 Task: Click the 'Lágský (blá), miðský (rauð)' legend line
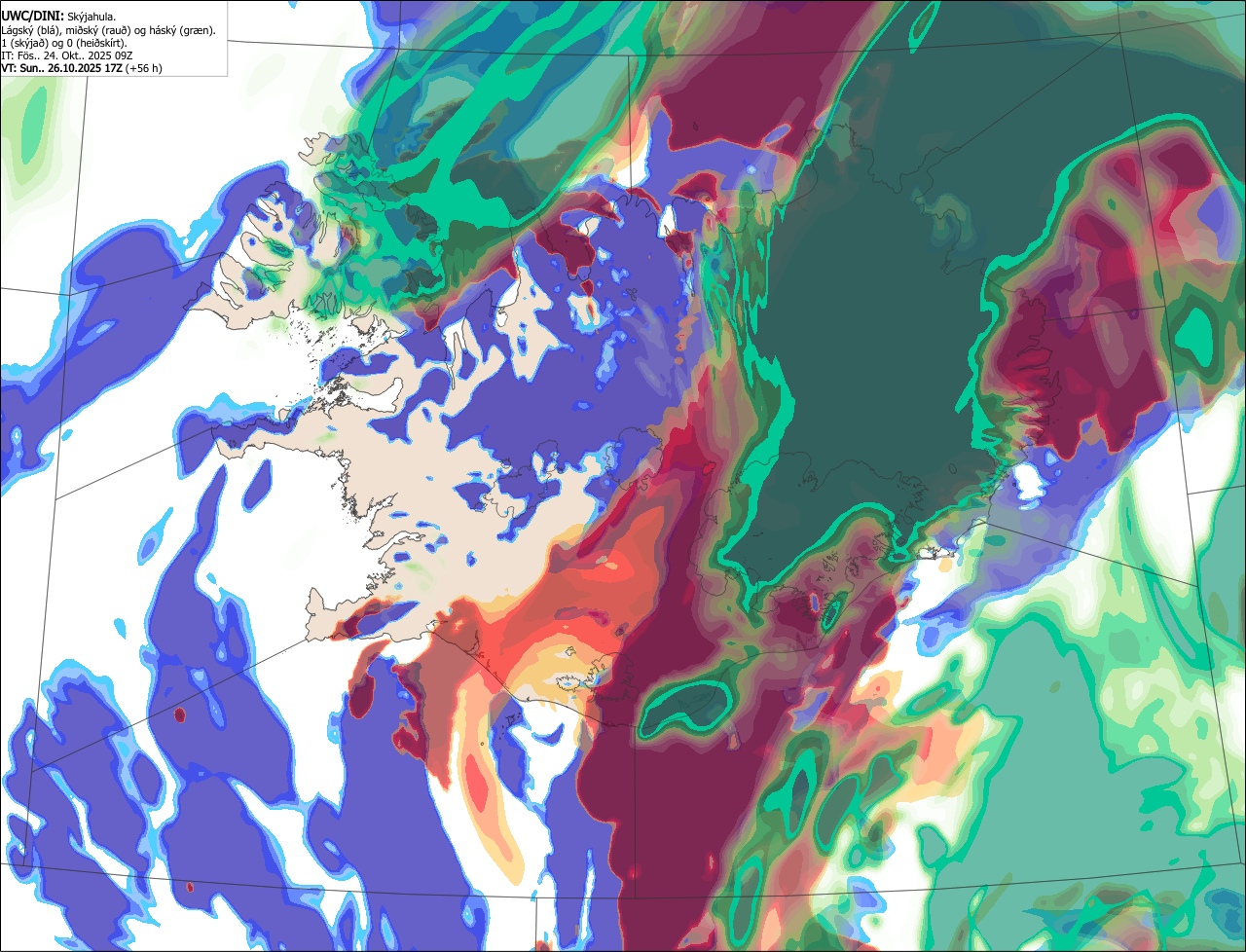[109, 30]
